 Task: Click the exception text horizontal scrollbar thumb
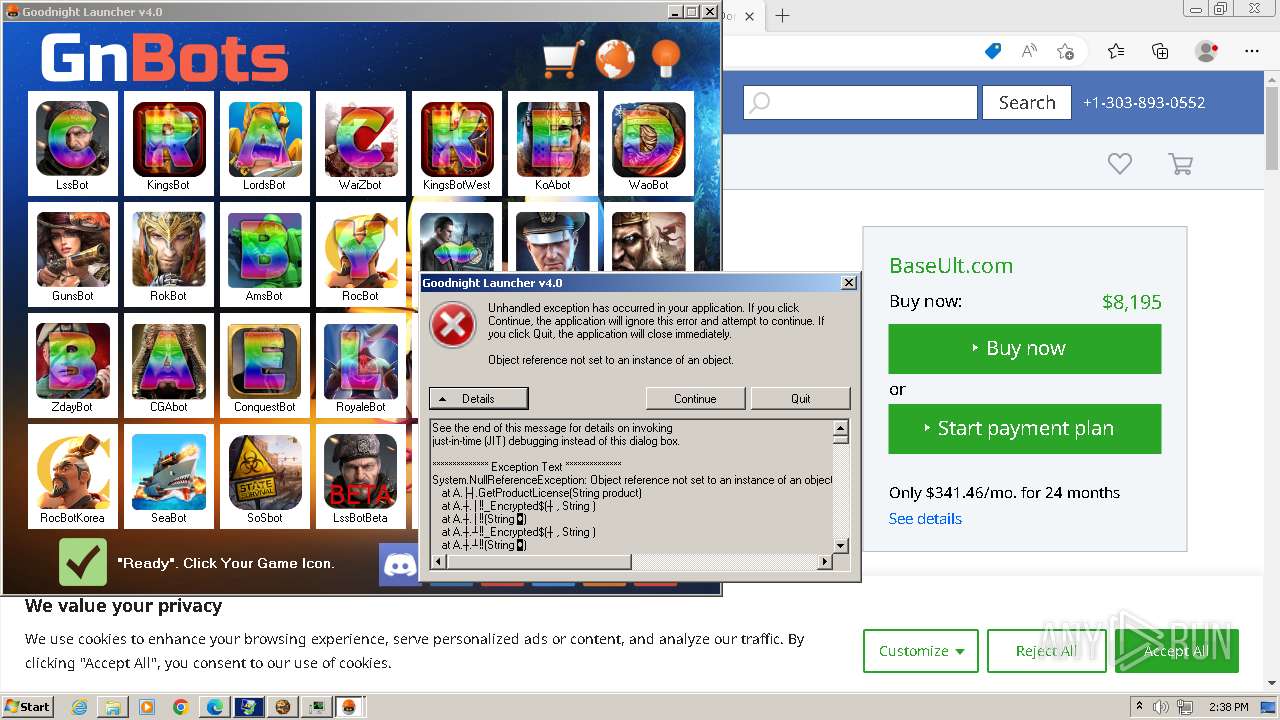pyautogui.click(x=539, y=562)
